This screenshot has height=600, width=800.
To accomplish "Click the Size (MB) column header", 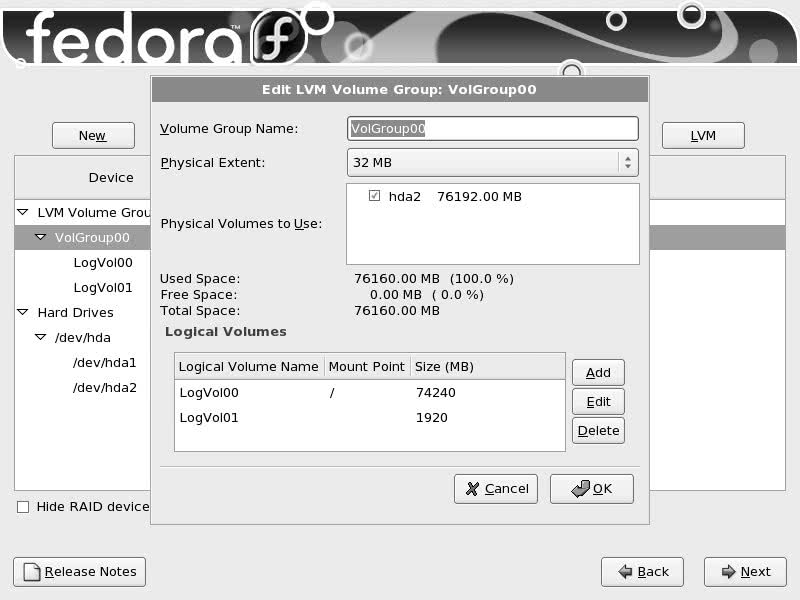I will (488, 367).
